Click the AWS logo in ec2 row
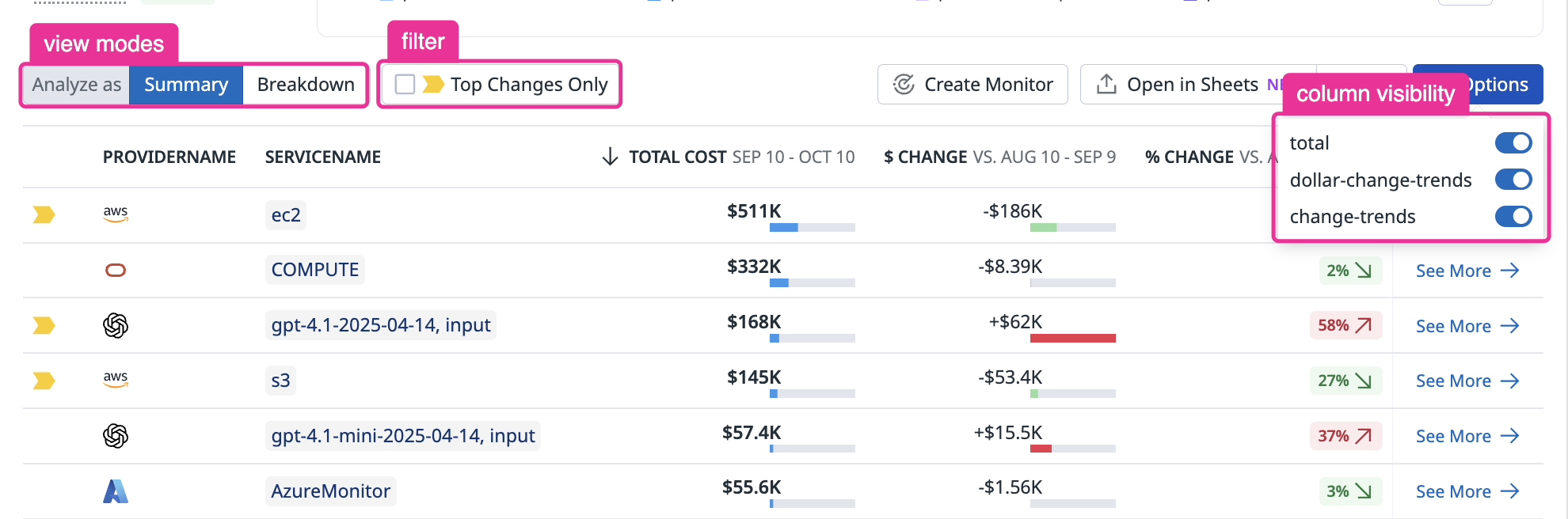Image resolution: width=1568 pixels, height=519 pixels. pyautogui.click(x=116, y=214)
